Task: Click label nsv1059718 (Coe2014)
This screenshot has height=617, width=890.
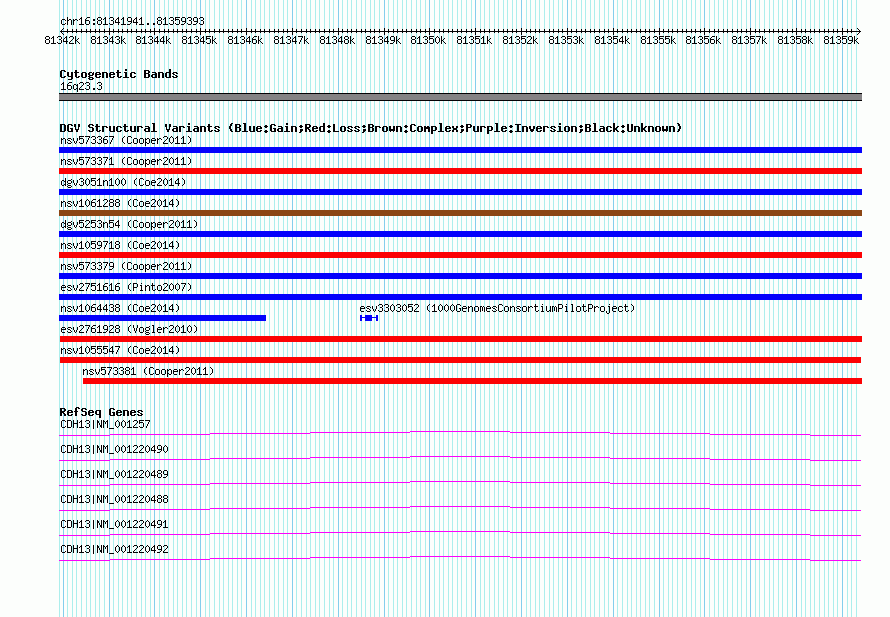Action: tap(120, 245)
